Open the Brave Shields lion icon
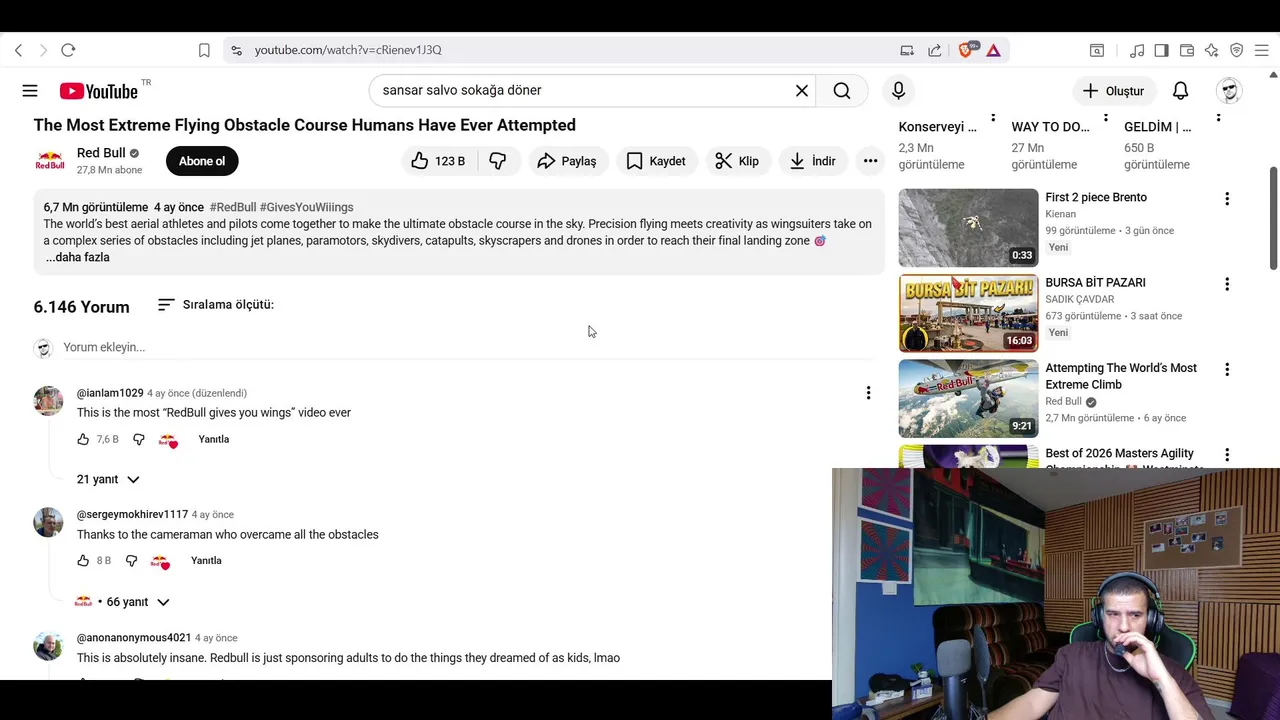Screen dimensions: 1280x720 [966, 50]
